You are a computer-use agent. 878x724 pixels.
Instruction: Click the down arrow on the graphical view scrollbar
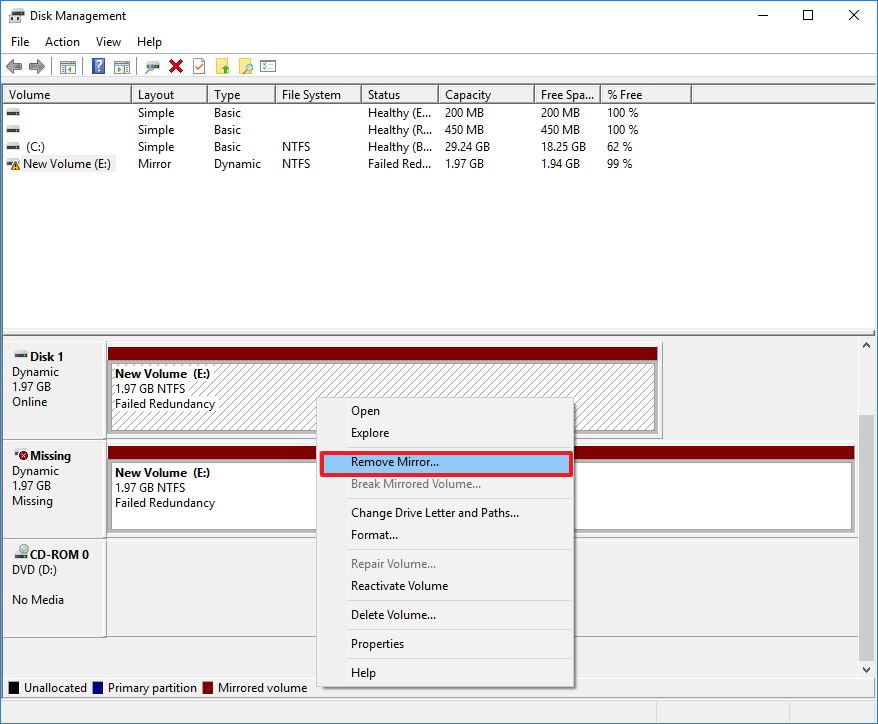point(866,669)
